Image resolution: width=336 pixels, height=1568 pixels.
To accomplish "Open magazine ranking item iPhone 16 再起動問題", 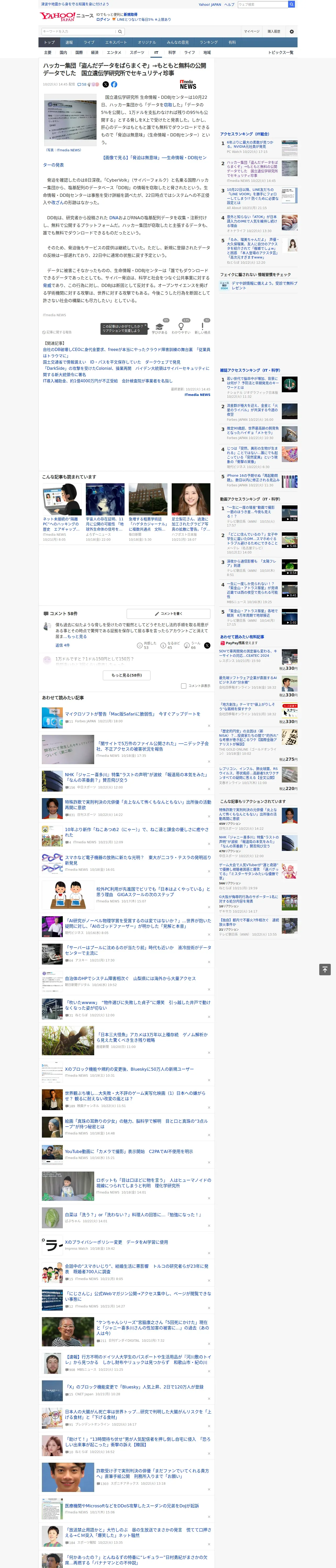I will tap(253, 478).
